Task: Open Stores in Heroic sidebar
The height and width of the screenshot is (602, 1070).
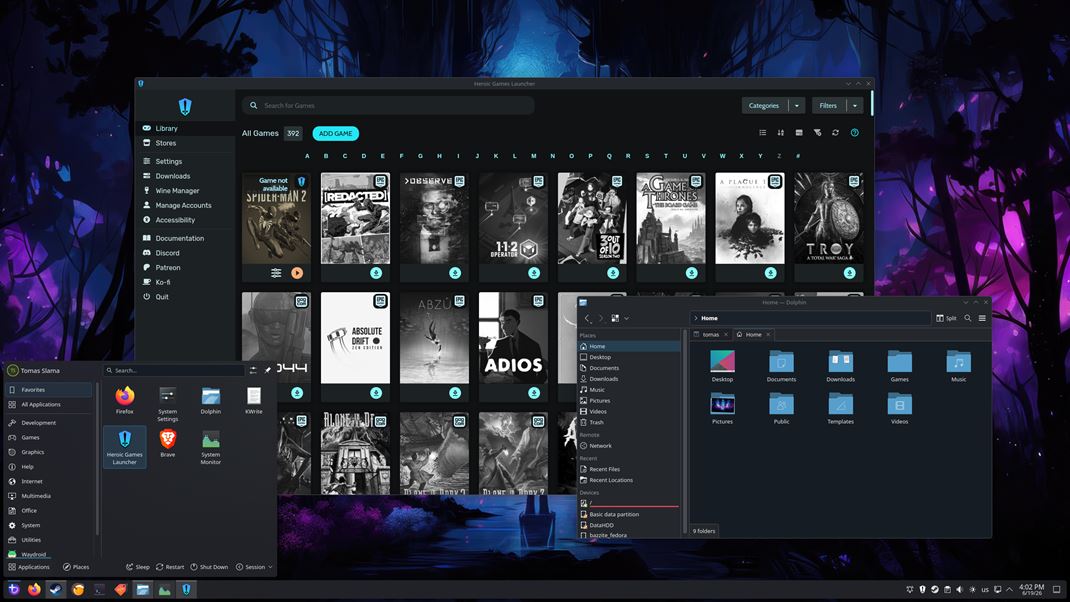Action: click(x=185, y=143)
